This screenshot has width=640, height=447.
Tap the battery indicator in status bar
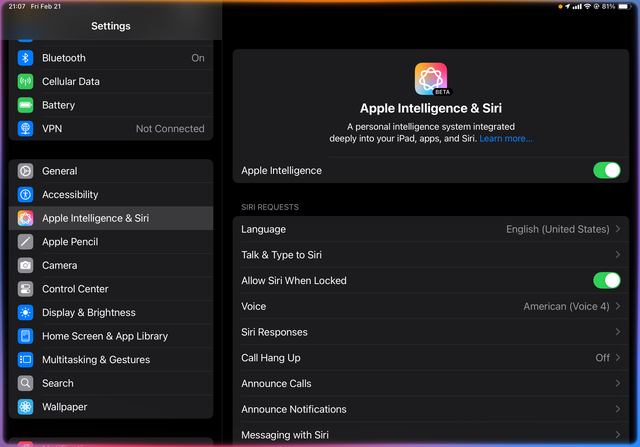pyautogui.click(x=624, y=7)
